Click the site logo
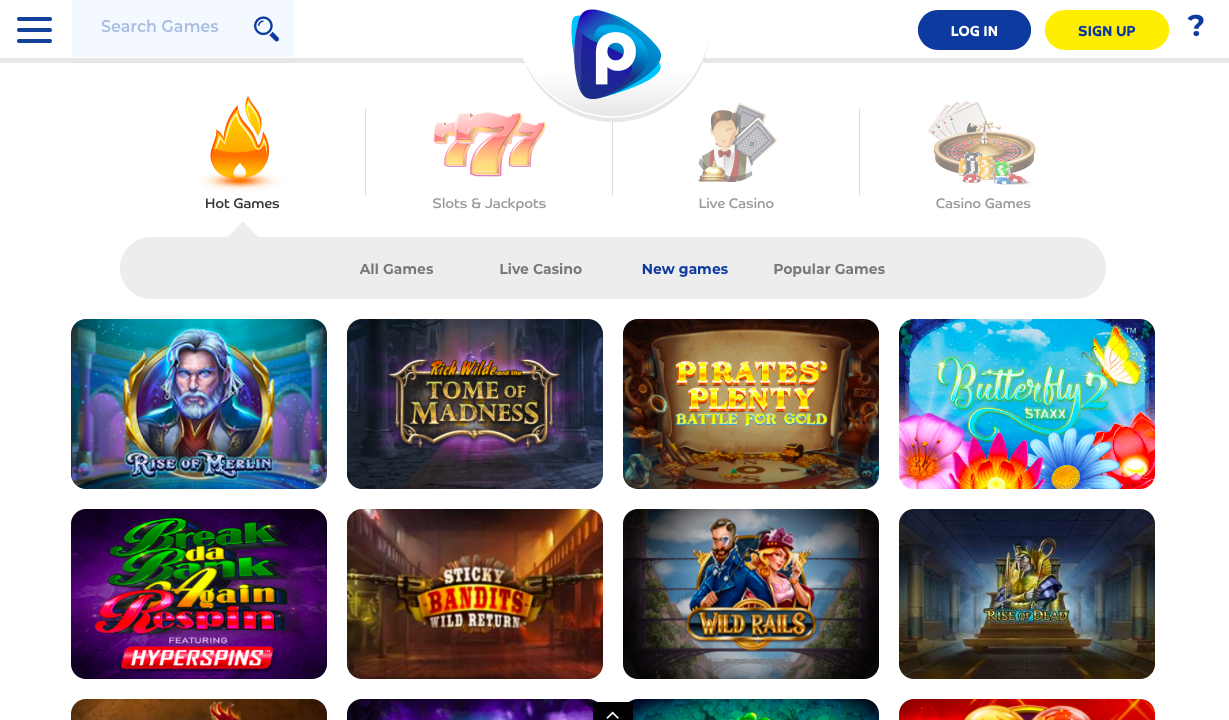1229x720 pixels. coord(614,55)
